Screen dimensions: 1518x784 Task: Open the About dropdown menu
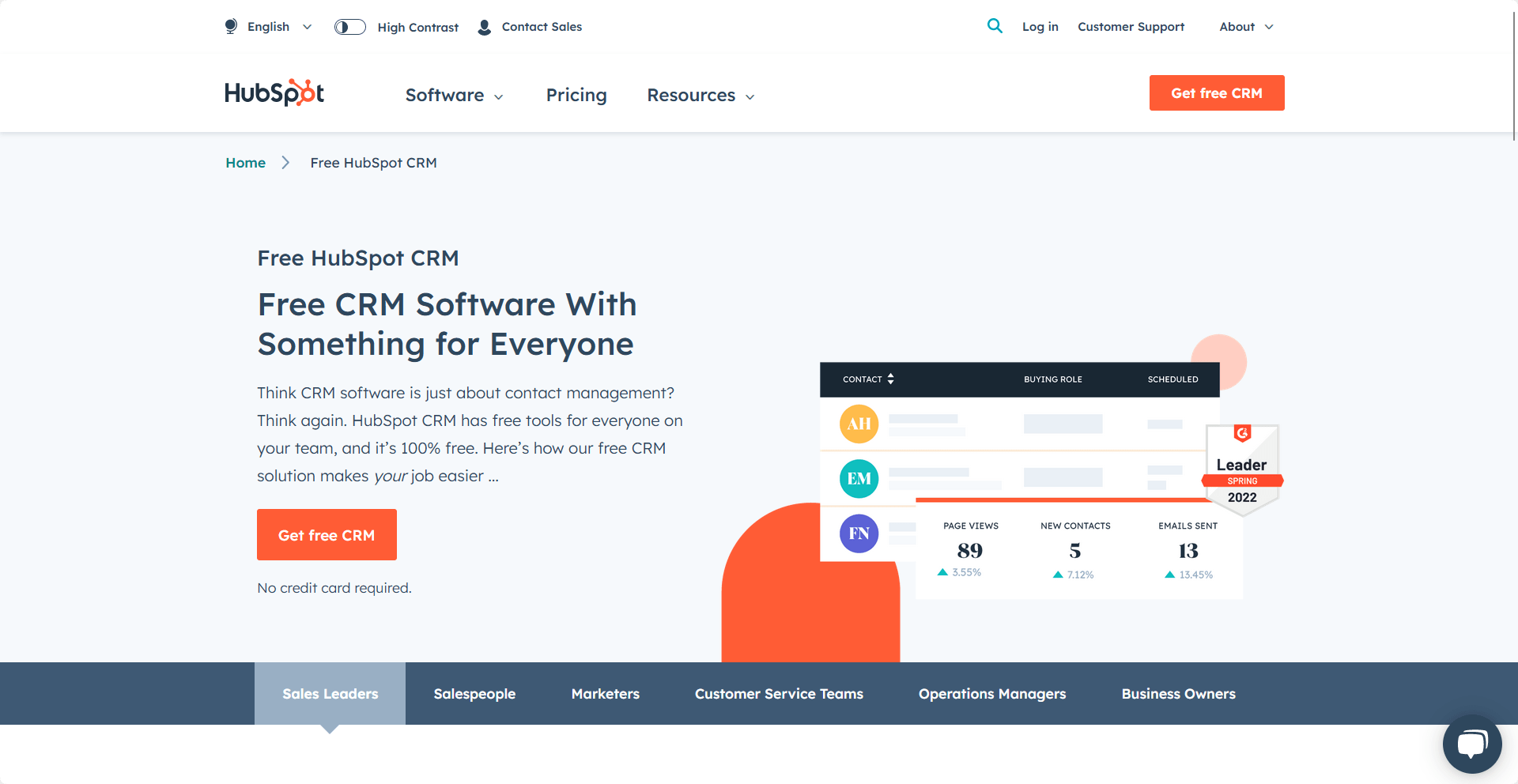(1246, 26)
